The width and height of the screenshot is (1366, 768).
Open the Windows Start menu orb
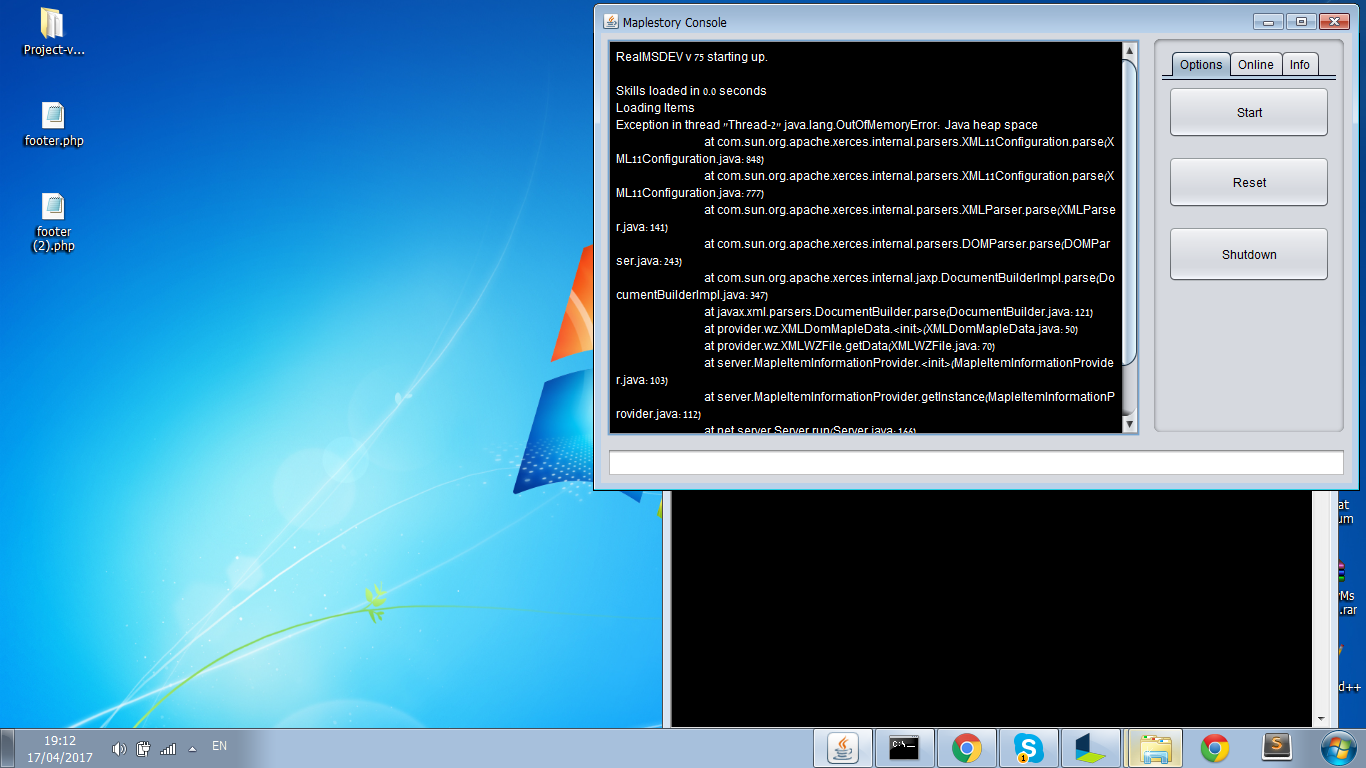pyautogui.click(x=1337, y=748)
